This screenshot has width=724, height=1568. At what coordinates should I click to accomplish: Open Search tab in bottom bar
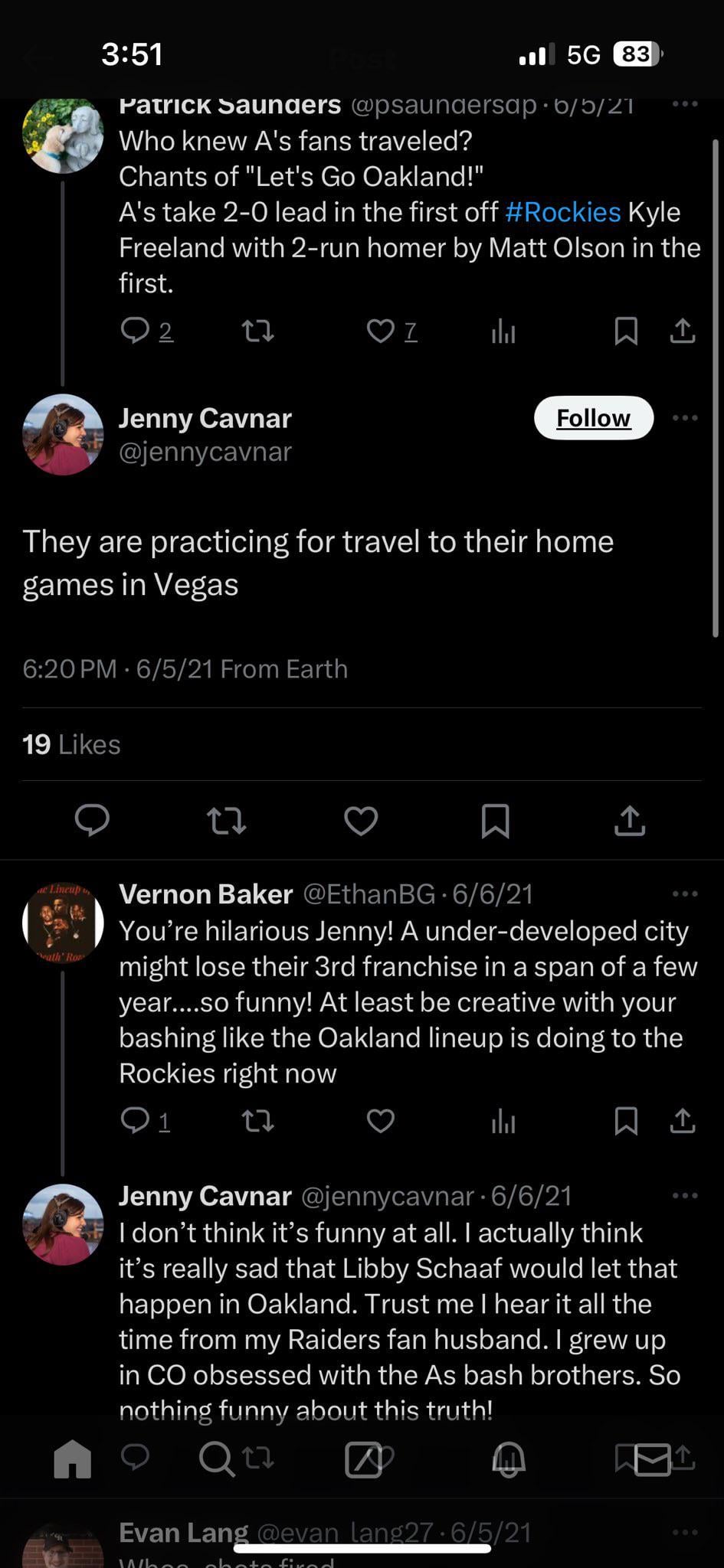coord(217,1459)
